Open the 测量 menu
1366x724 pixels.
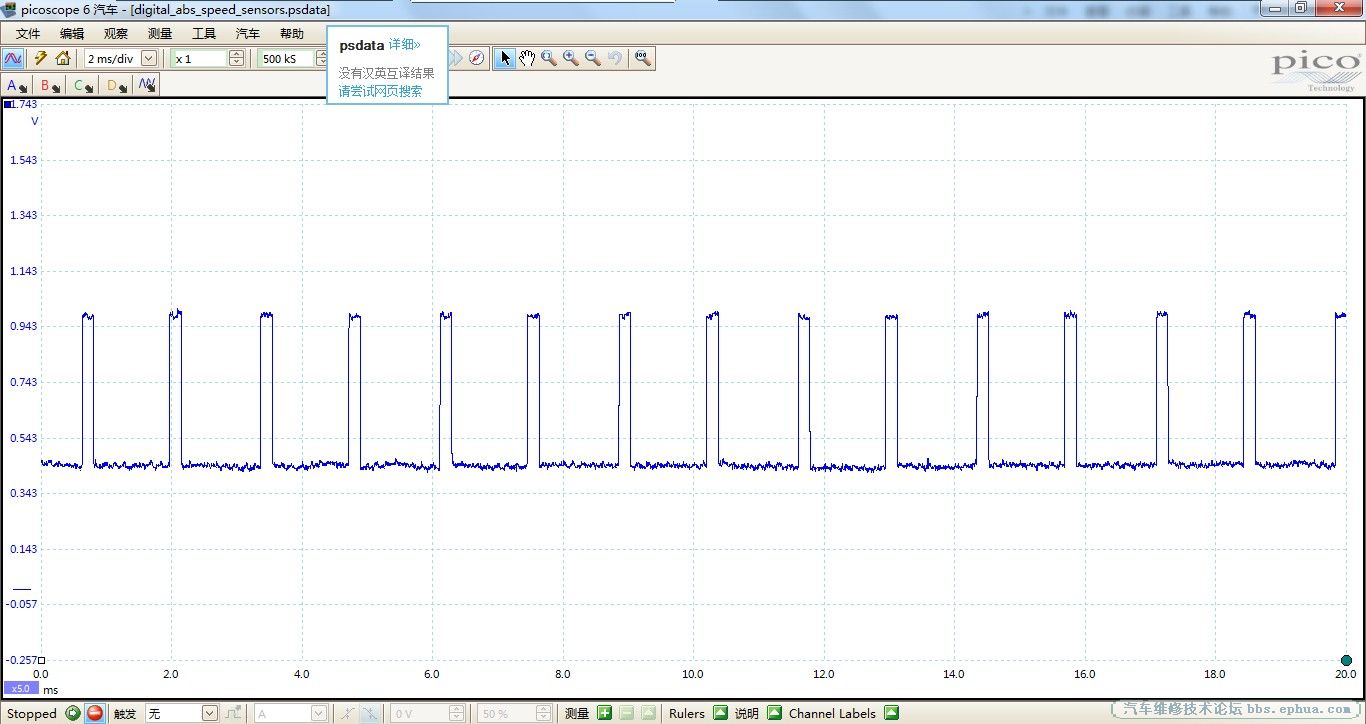click(160, 33)
